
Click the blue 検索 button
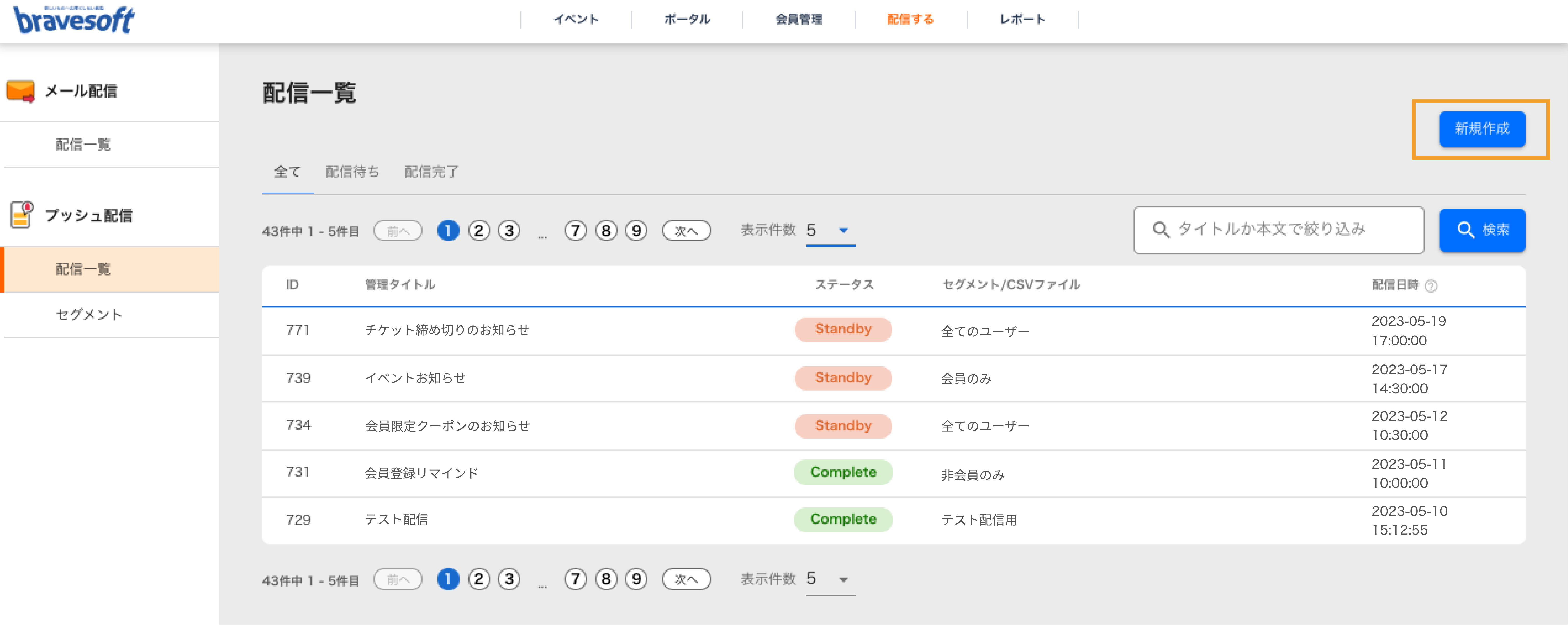(x=1482, y=230)
